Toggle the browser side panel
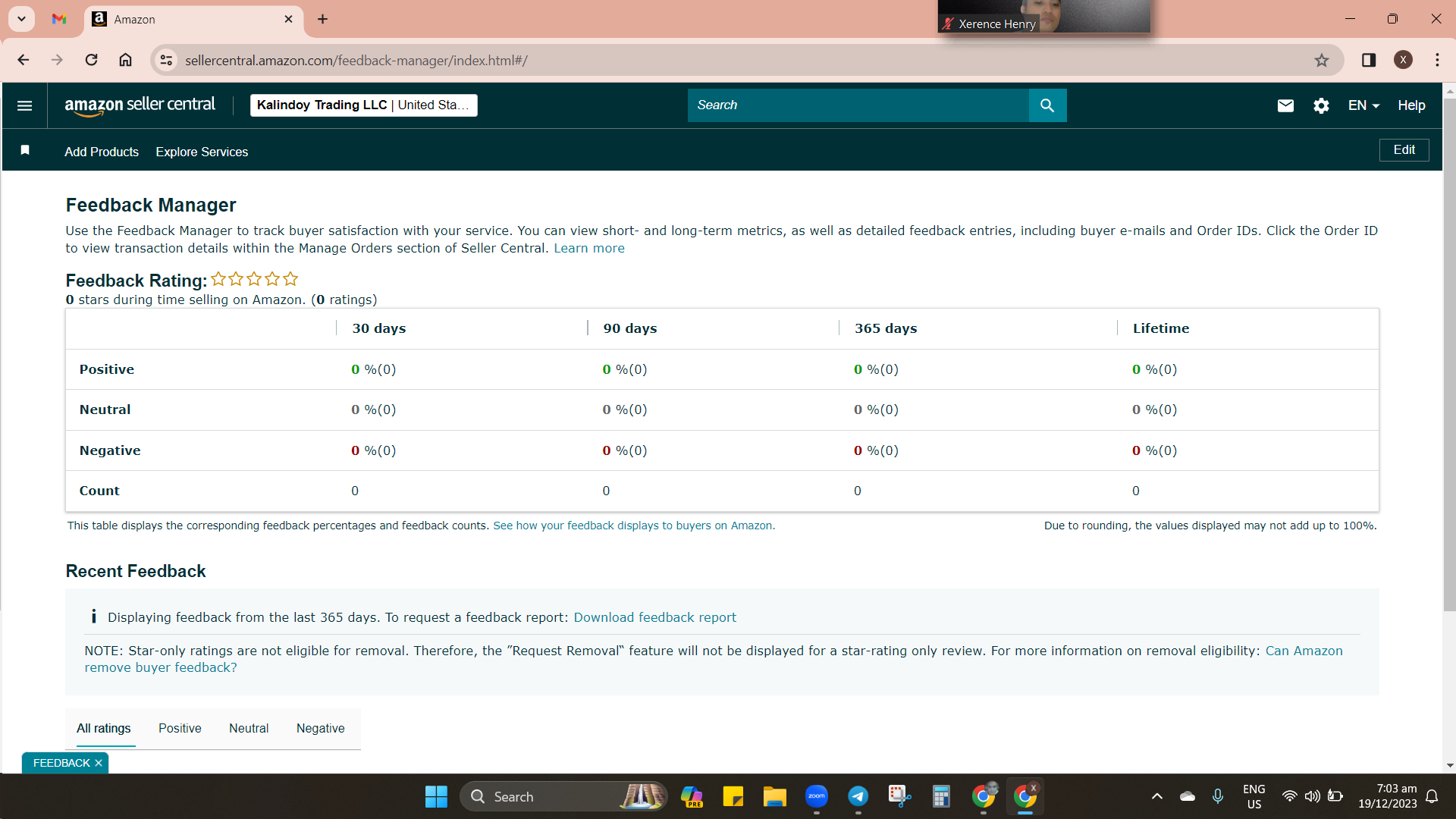The width and height of the screenshot is (1456, 819). pos(1369,60)
